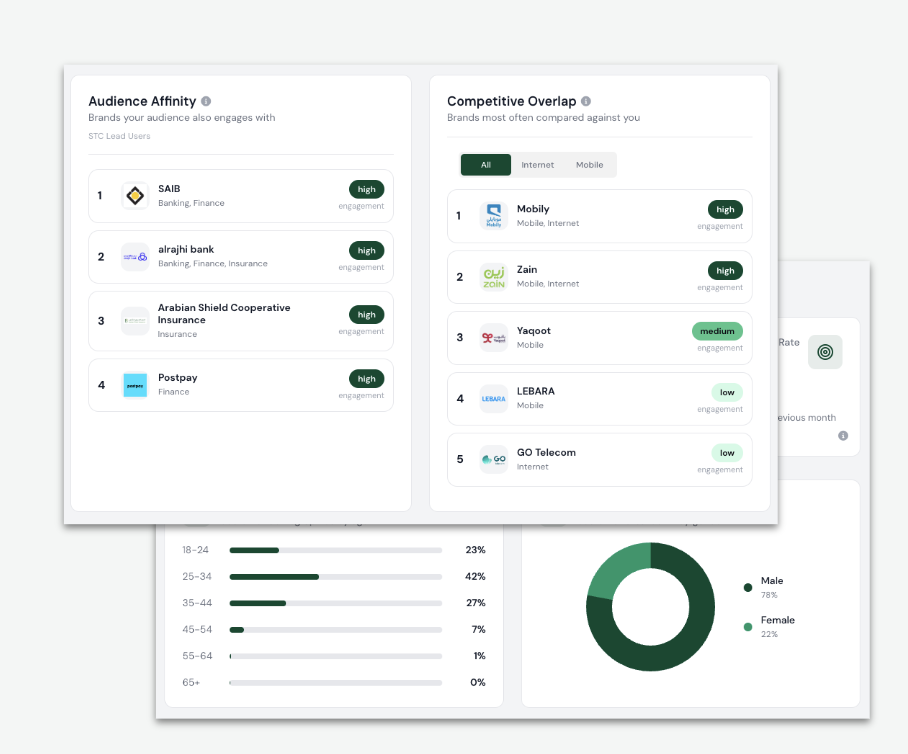Click the GO Telecom brand logo
The height and width of the screenshot is (754, 908).
[494, 460]
